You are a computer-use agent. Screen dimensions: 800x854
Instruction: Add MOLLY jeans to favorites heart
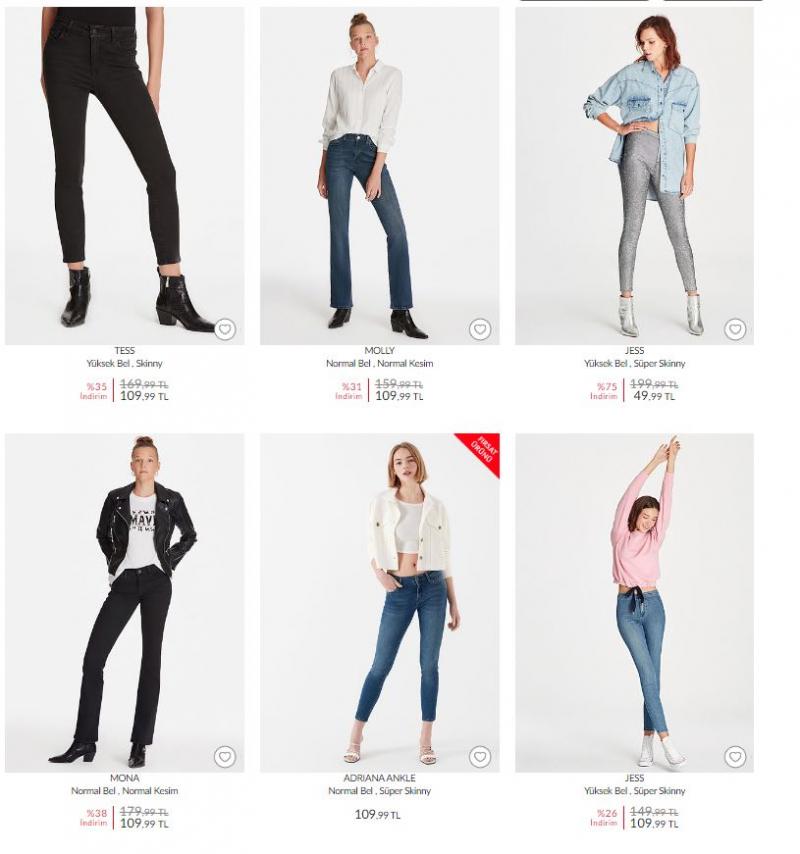pos(480,329)
